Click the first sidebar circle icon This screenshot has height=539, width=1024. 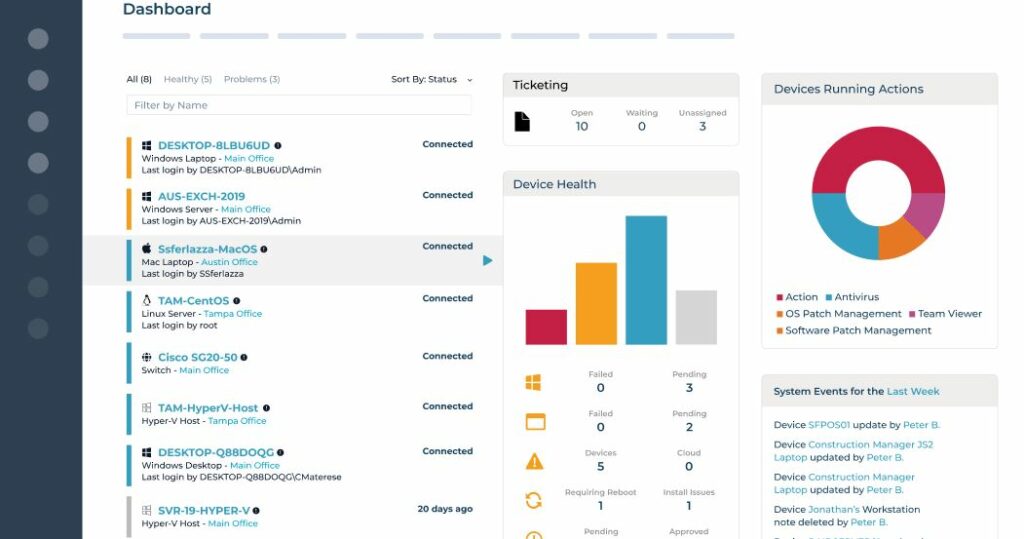38,39
